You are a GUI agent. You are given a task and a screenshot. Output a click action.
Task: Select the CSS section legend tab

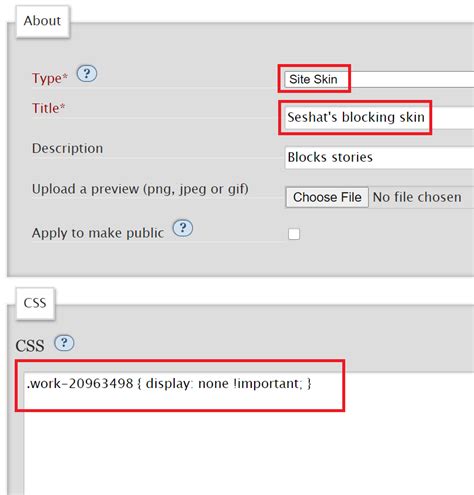click(x=35, y=303)
